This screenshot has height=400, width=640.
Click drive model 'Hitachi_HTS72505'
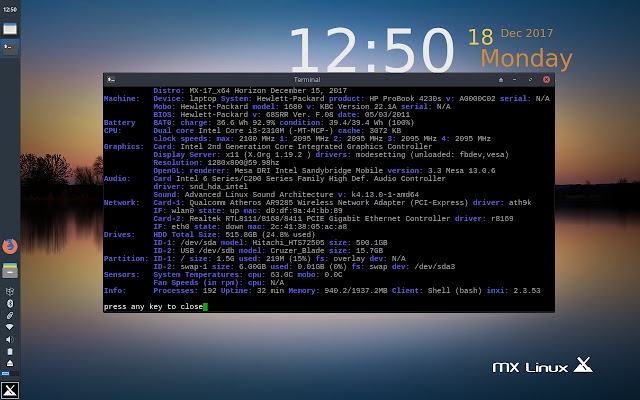[x=288, y=242]
